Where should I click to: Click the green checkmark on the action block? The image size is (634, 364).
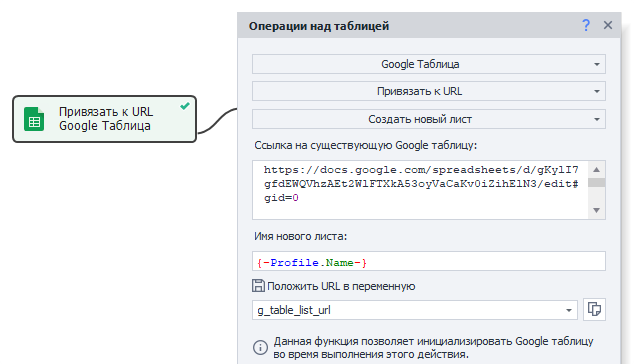pyautogui.click(x=185, y=106)
